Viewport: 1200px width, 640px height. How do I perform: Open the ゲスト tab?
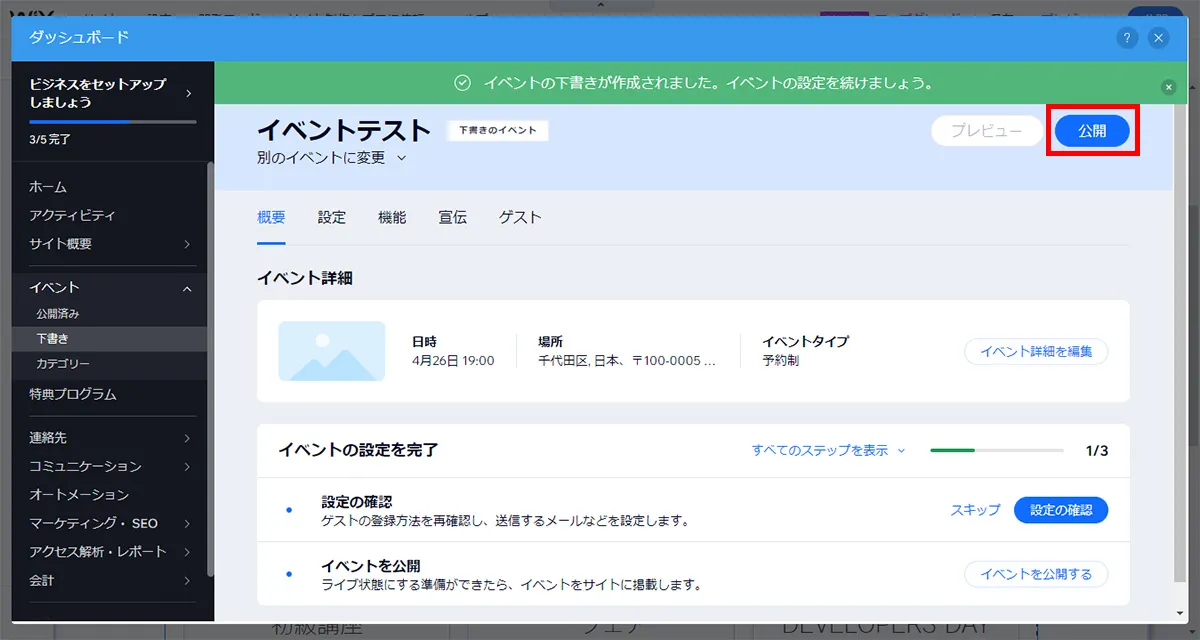pos(520,216)
